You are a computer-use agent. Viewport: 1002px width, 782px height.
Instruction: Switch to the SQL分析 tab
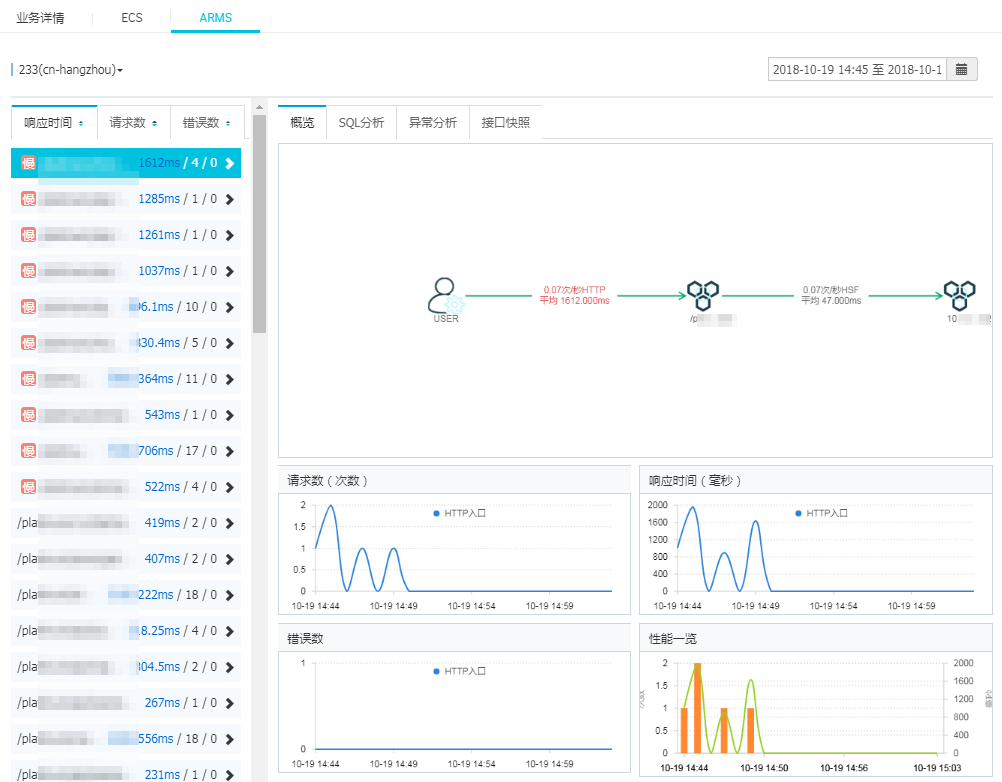(361, 123)
